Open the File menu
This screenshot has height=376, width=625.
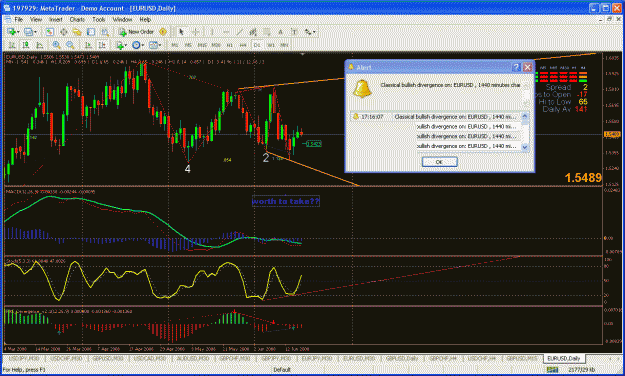tap(19, 19)
